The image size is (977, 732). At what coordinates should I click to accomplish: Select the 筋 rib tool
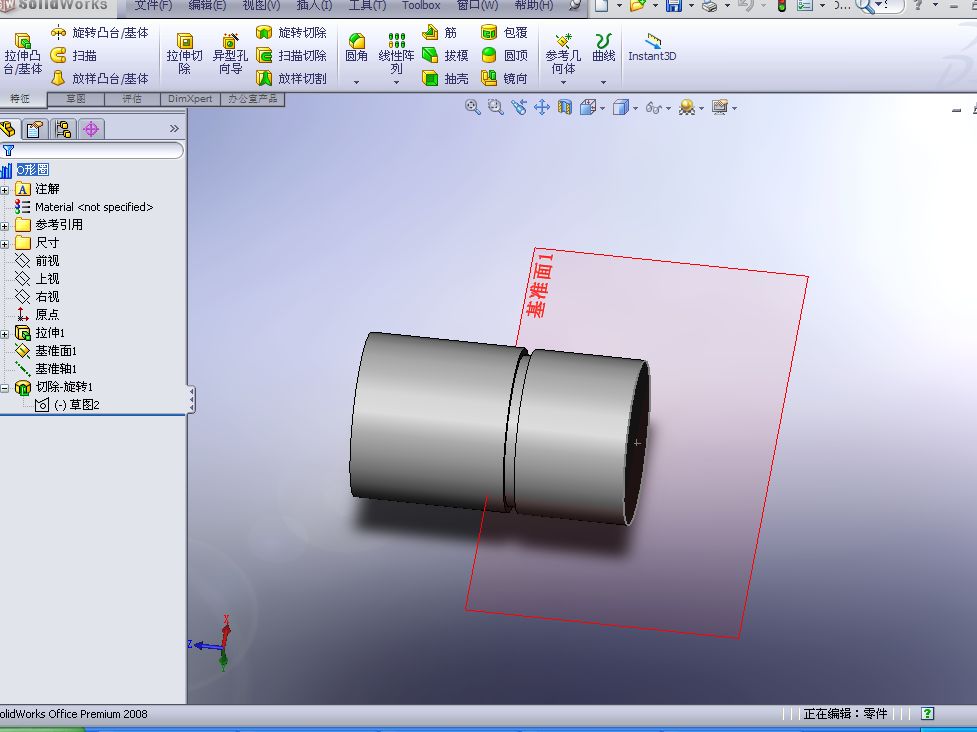[440, 32]
